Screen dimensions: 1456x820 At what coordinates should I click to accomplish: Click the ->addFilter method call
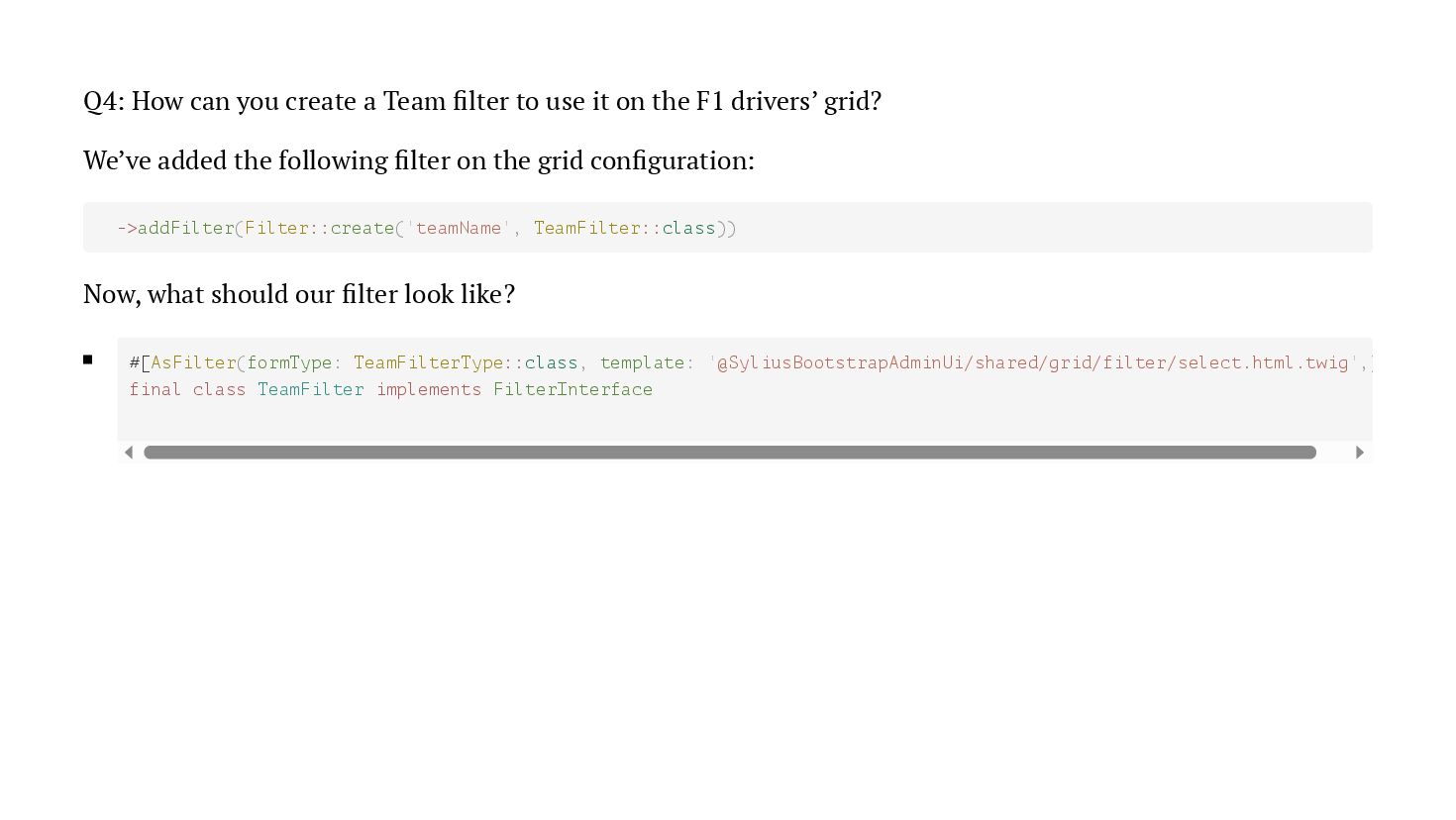tap(175, 228)
